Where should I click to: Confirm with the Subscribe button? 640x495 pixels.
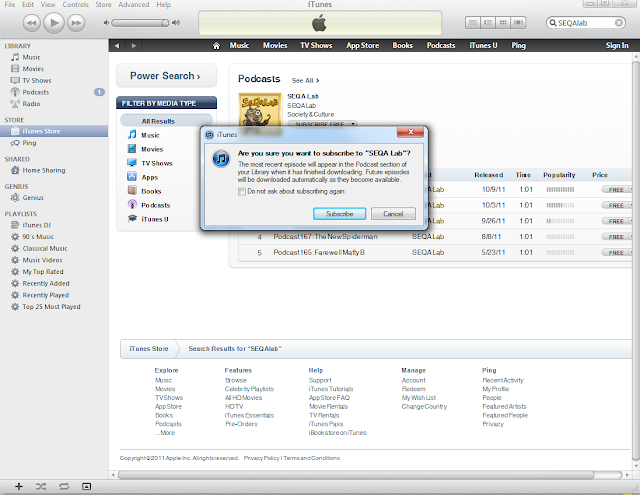[x=339, y=213]
